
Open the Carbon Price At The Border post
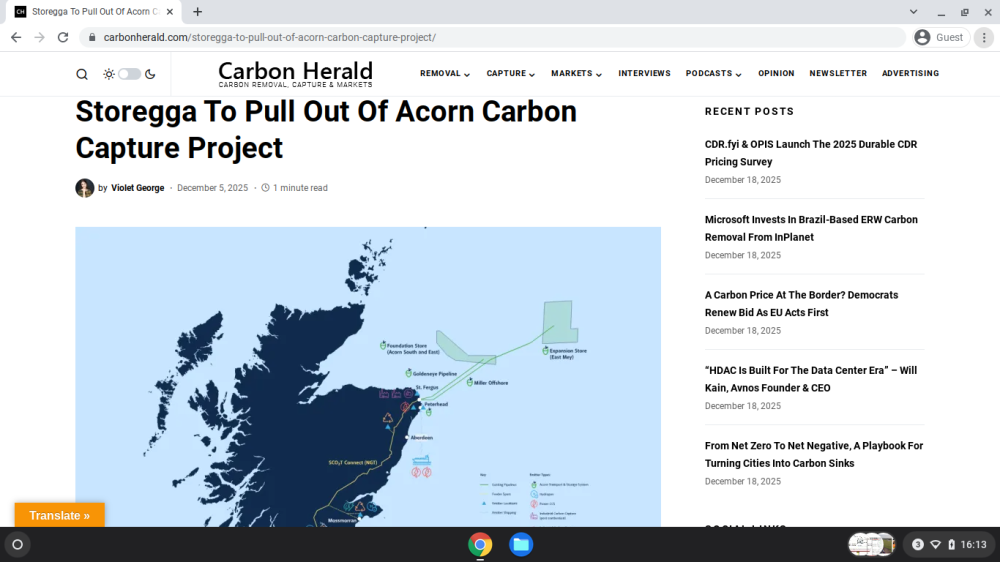coord(801,304)
